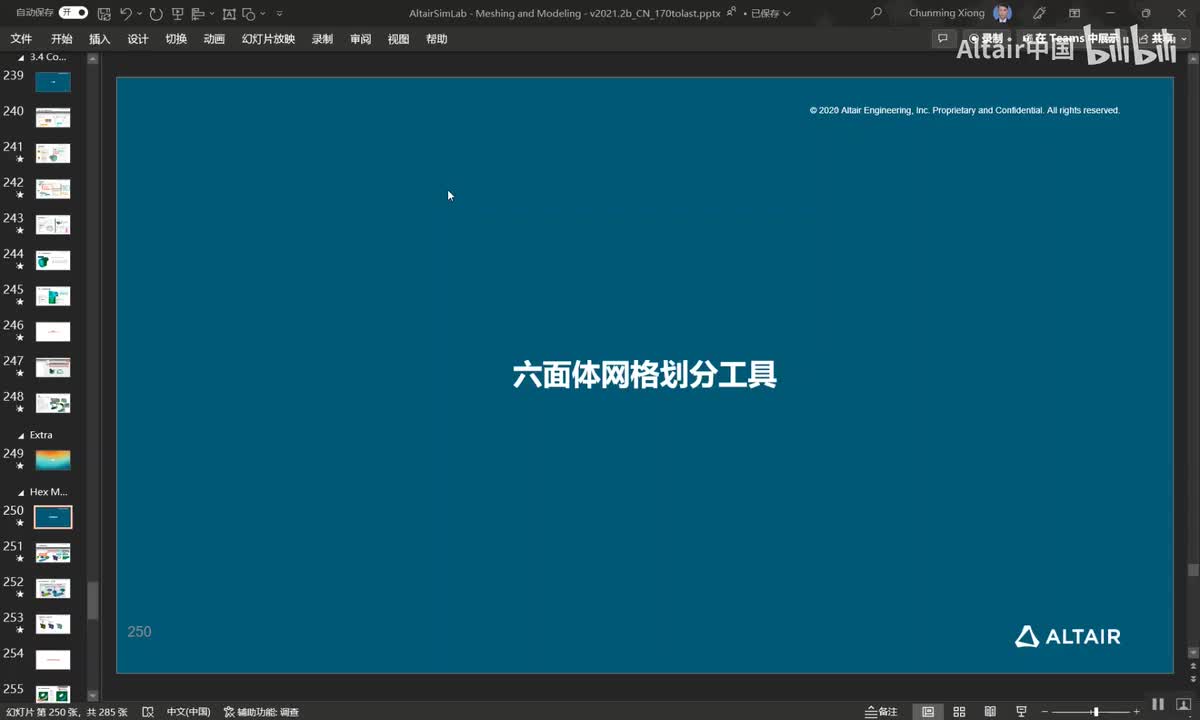Viewport: 1200px width, 720px height.
Task: Click the text box icon in quick access toolbar
Action: [229, 14]
